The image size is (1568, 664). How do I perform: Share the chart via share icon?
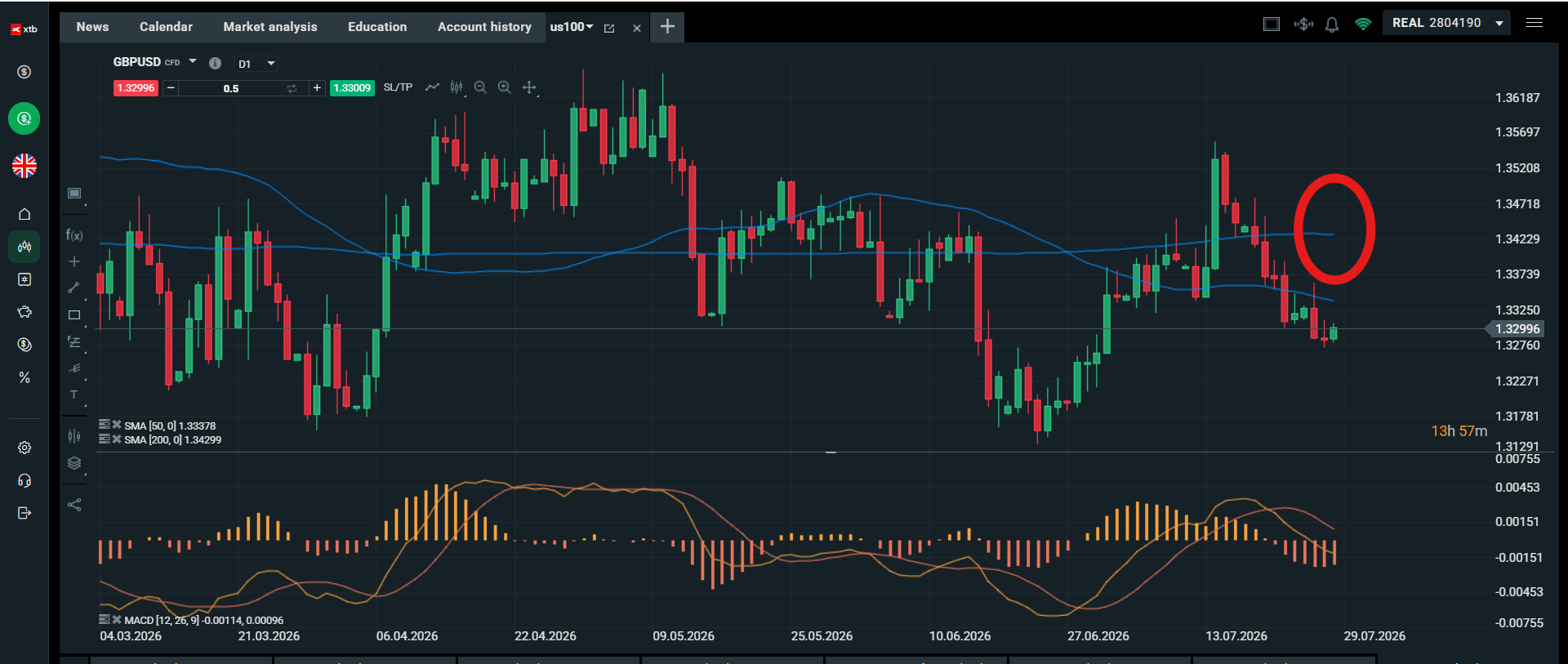tap(74, 505)
